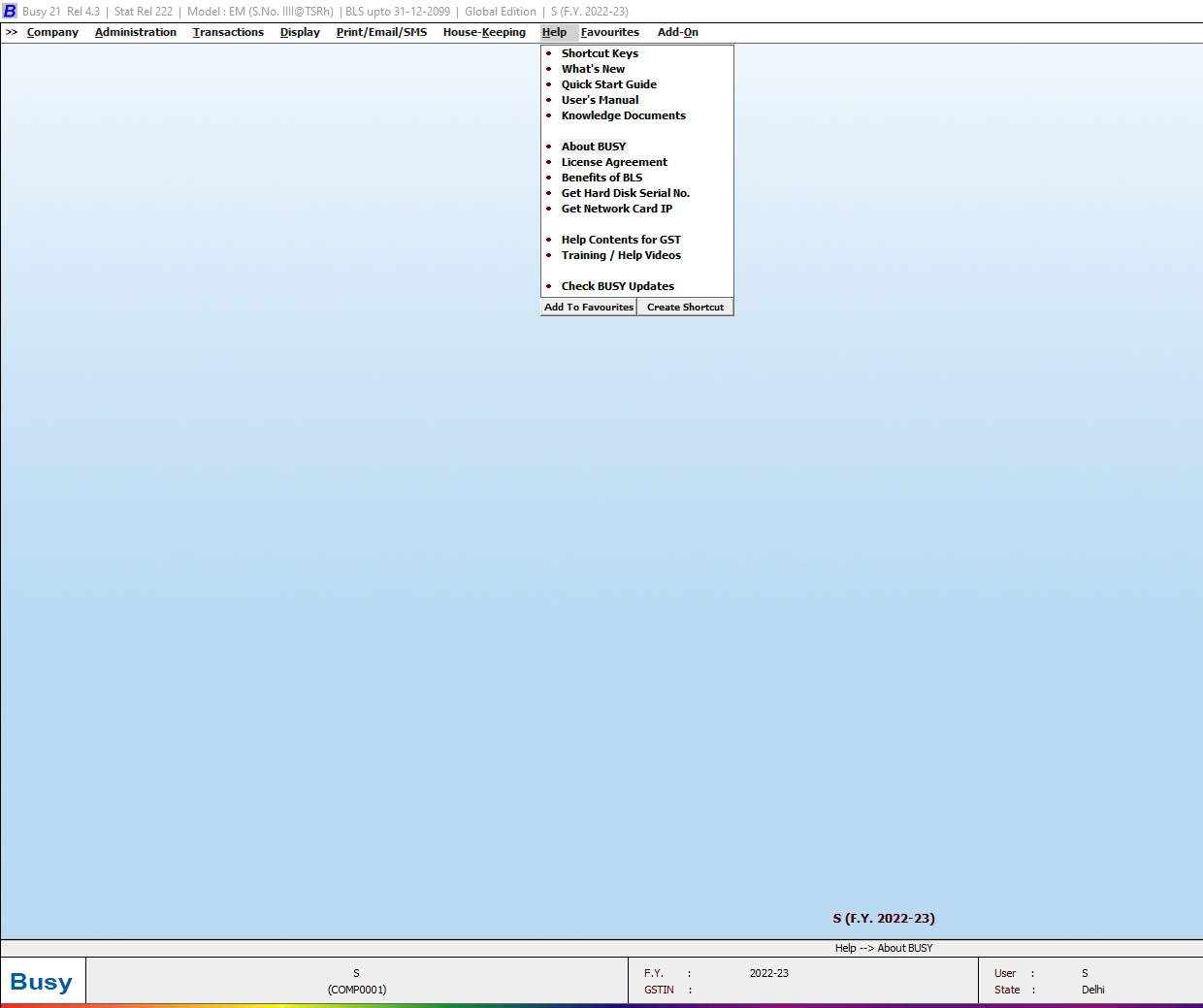This screenshot has width=1203, height=1008.
Task: Open the Administration menu
Action: tap(136, 32)
